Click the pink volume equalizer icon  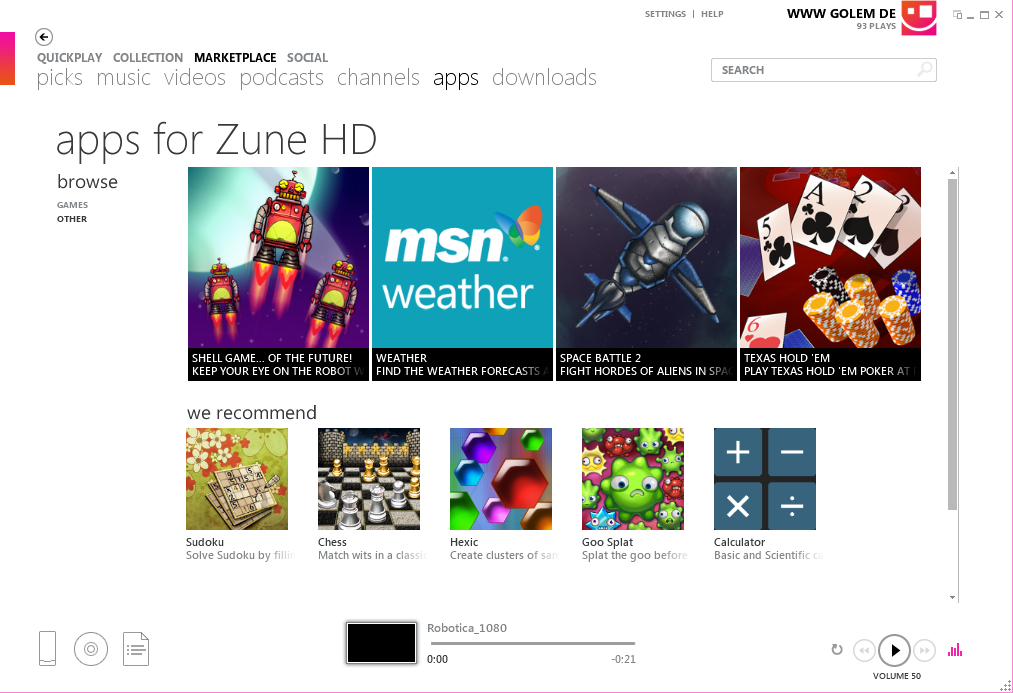(x=954, y=649)
